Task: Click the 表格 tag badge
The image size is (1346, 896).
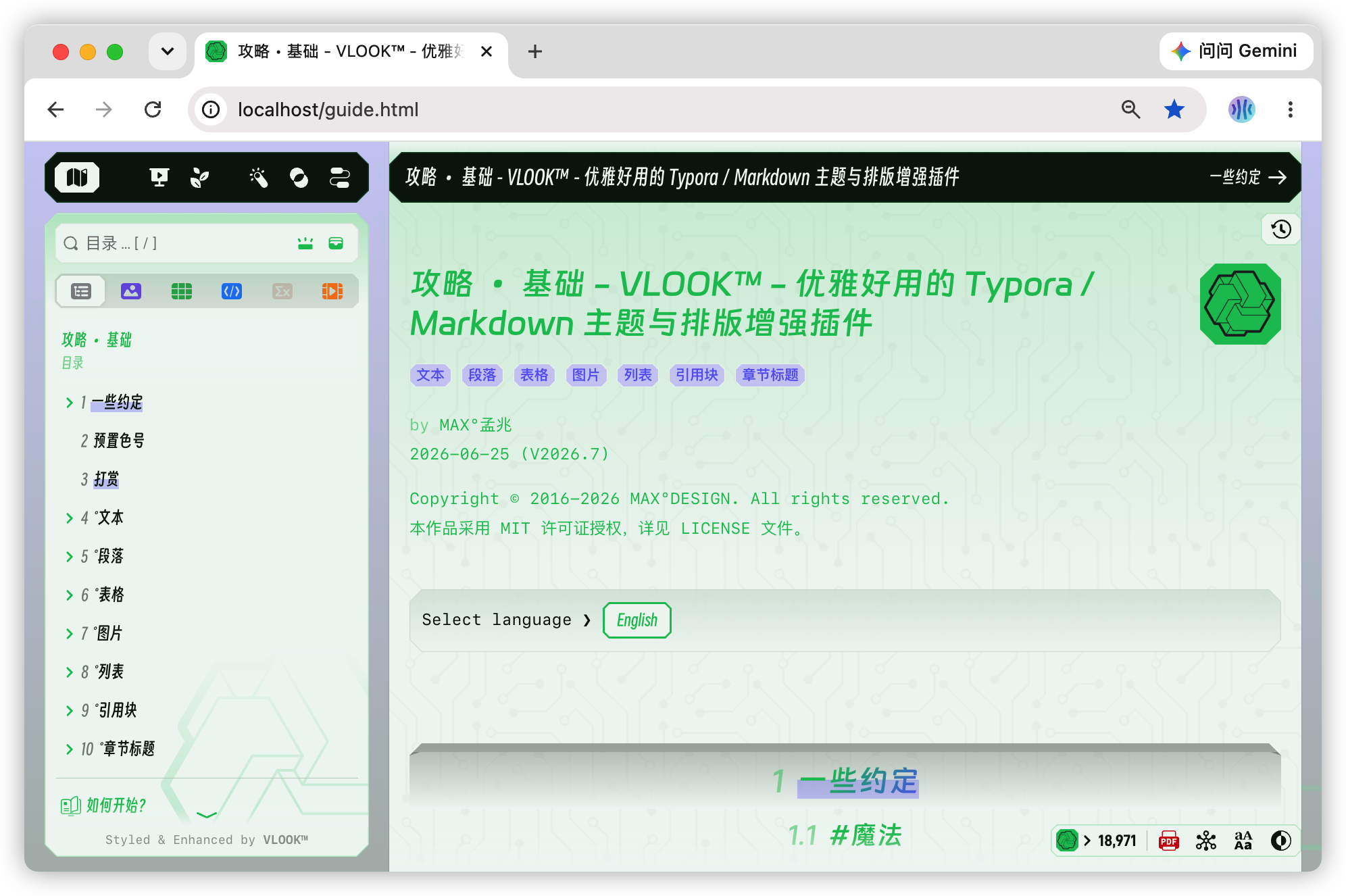Action: click(534, 375)
